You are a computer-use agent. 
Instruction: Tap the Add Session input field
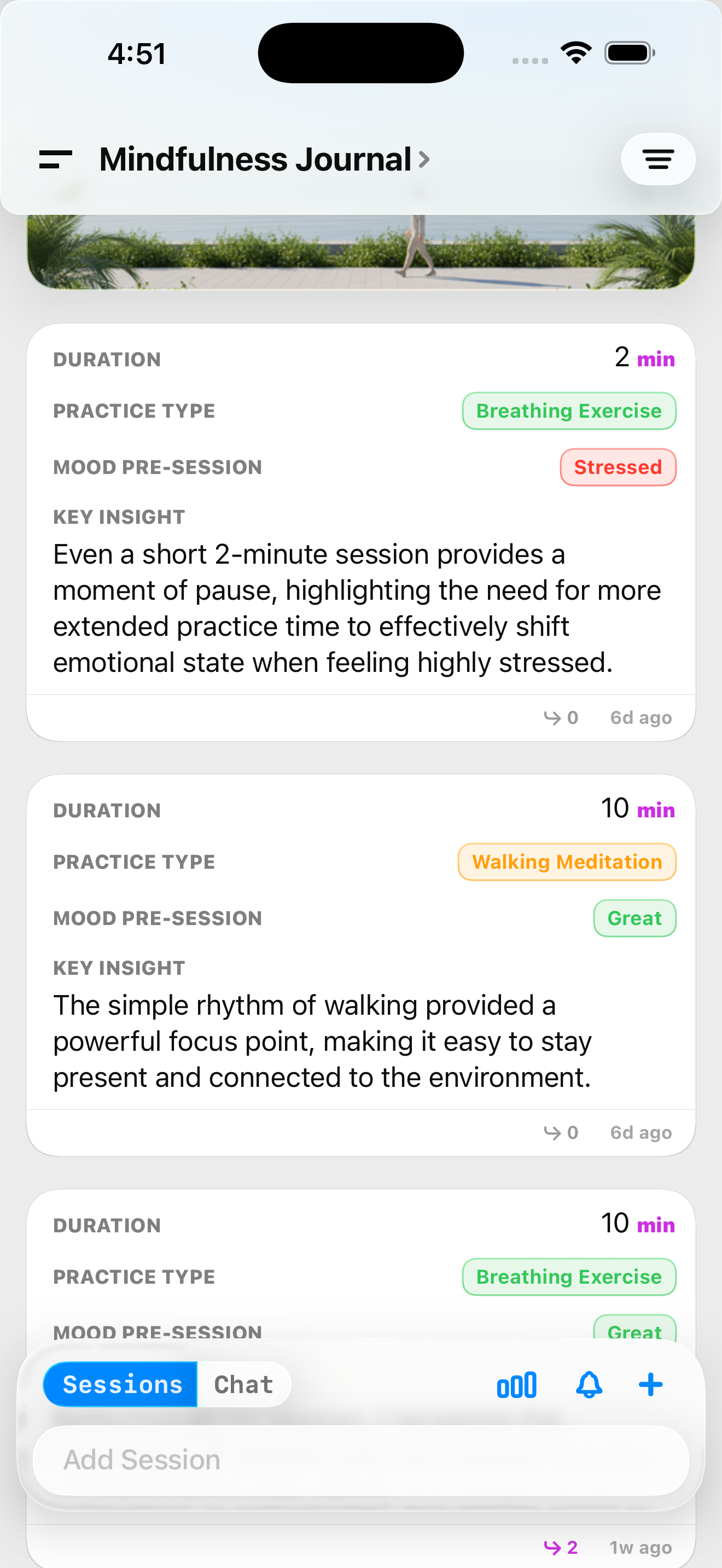click(x=361, y=1459)
